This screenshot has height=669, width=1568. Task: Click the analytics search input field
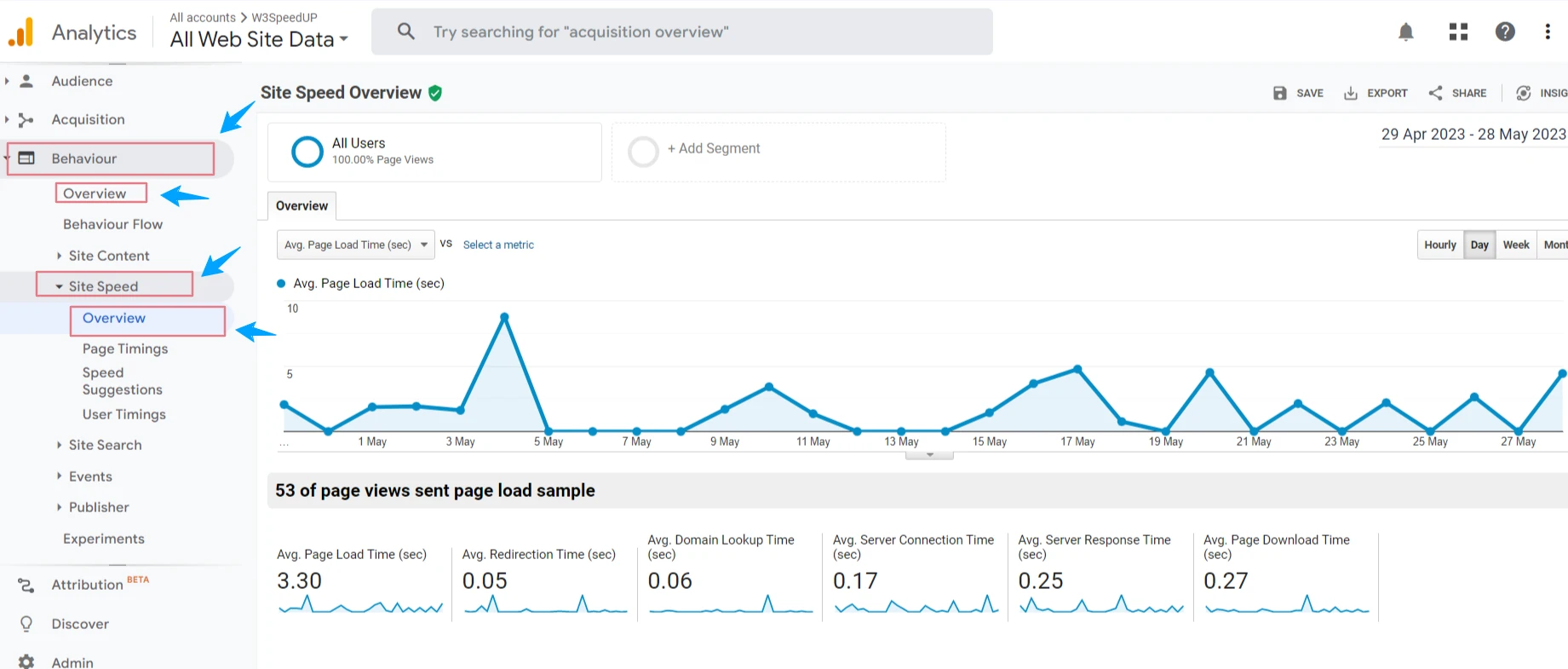pyautogui.click(x=681, y=32)
